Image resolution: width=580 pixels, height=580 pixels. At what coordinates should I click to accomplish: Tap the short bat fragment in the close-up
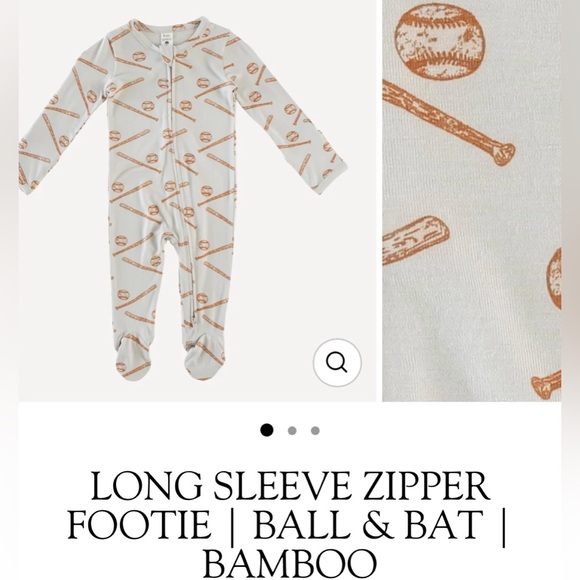pos(416,241)
